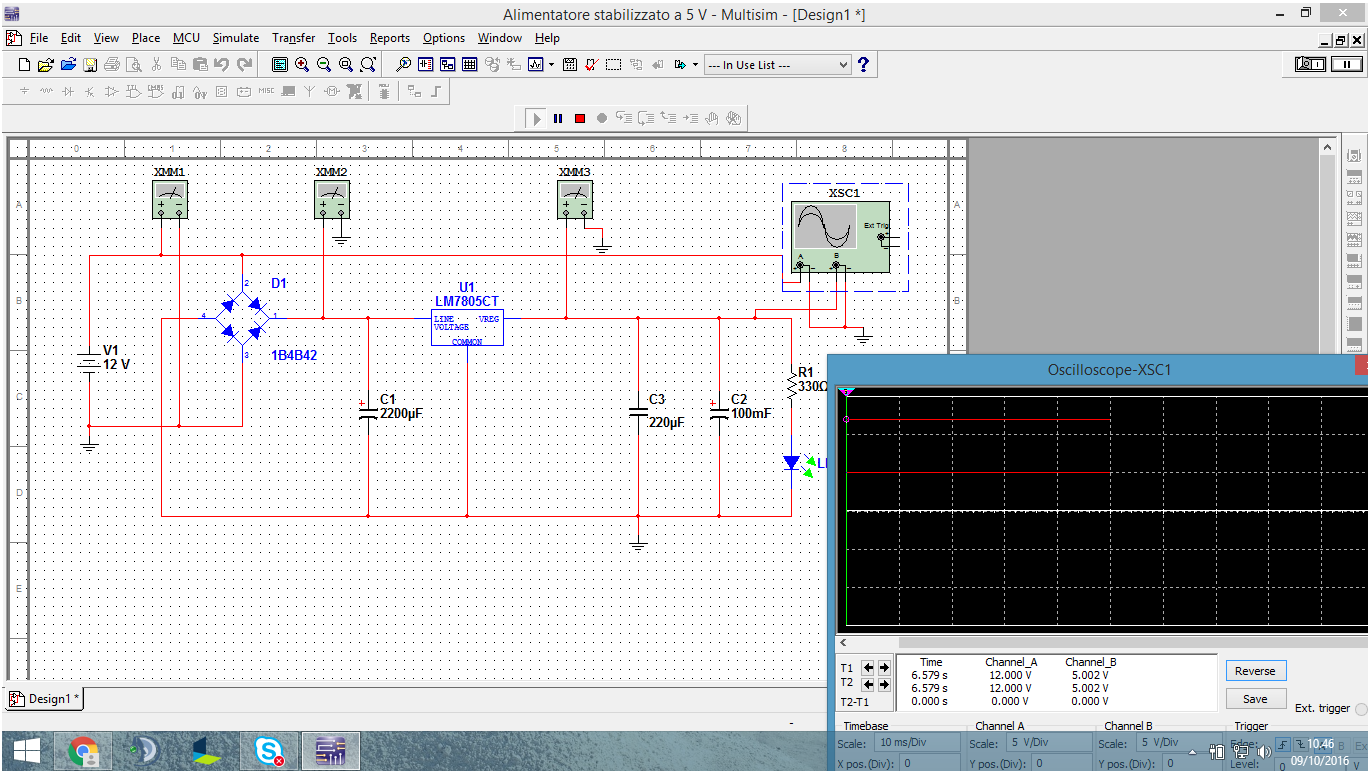The width and height of the screenshot is (1371, 773).
Task: Open the Grapher icon dropdown arrow
Action: [551, 65]
